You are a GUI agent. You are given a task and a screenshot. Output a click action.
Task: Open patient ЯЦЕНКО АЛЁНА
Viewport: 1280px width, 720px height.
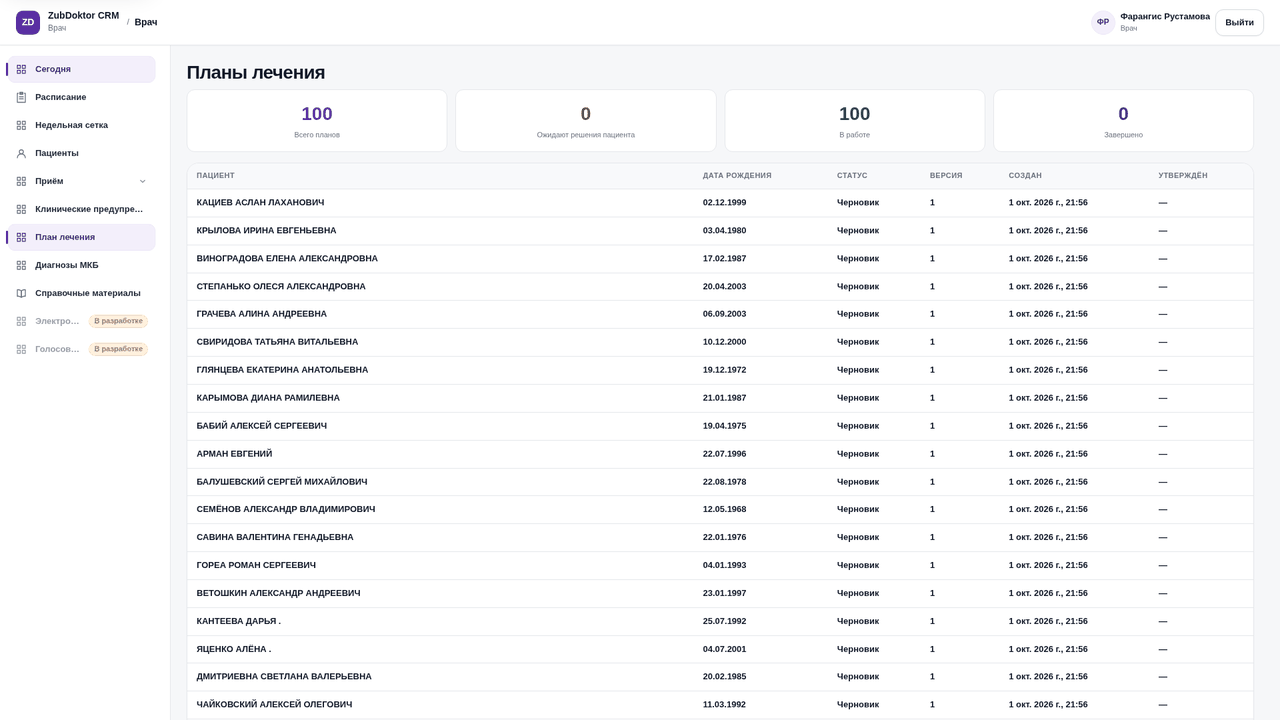tap(234, 649)
